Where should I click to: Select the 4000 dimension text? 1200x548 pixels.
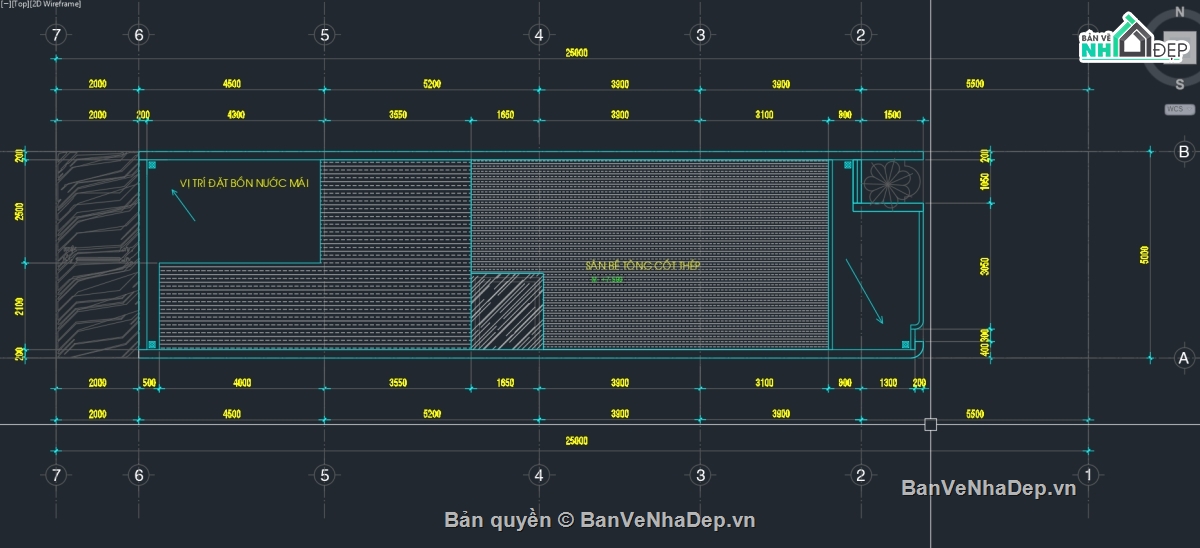pos(241,383)
